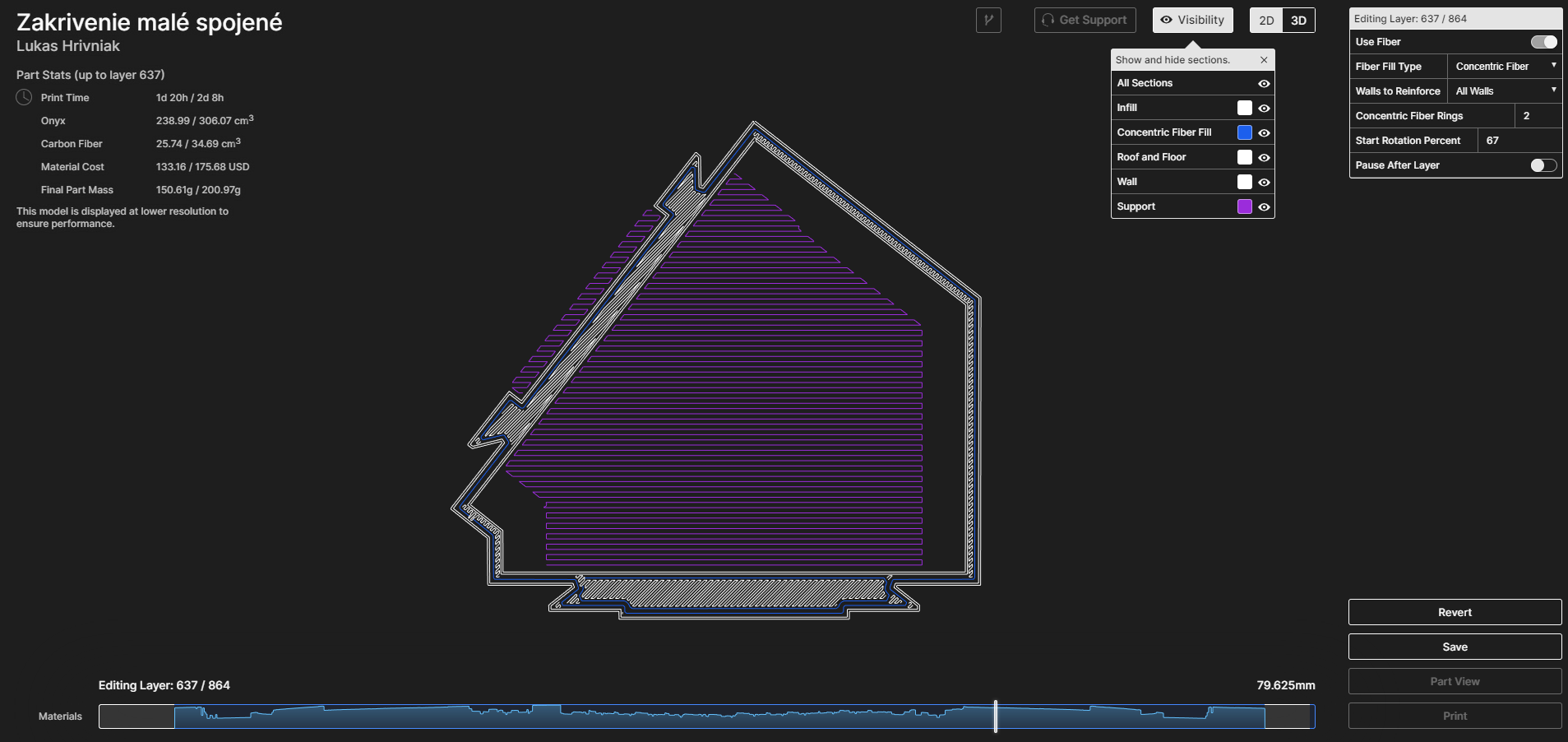
Task: Toggle visibility eye for All Sections
Action: pyautogui.click(x=1264, y=84)
